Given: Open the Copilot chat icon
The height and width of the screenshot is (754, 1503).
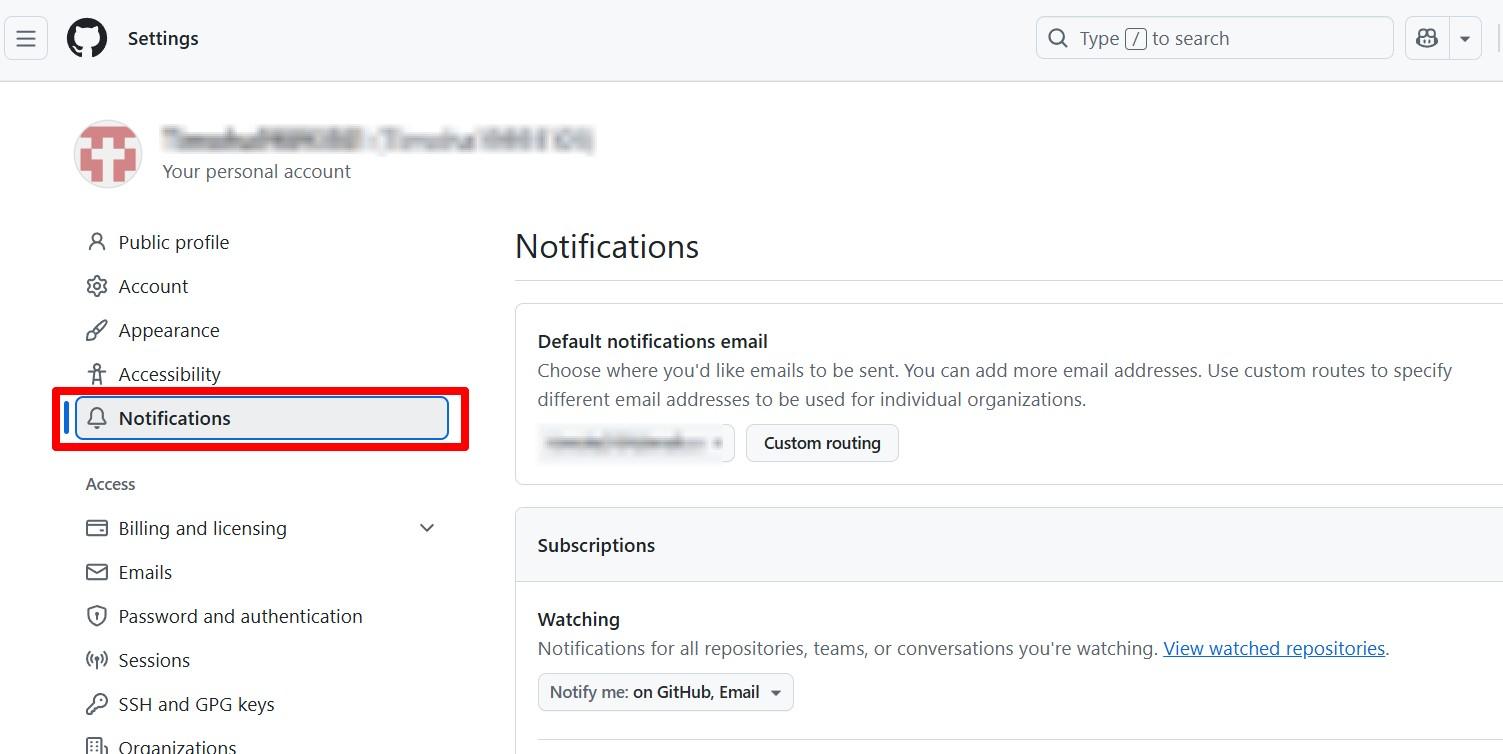Looking at the screenshot, I should (1427, 39).
